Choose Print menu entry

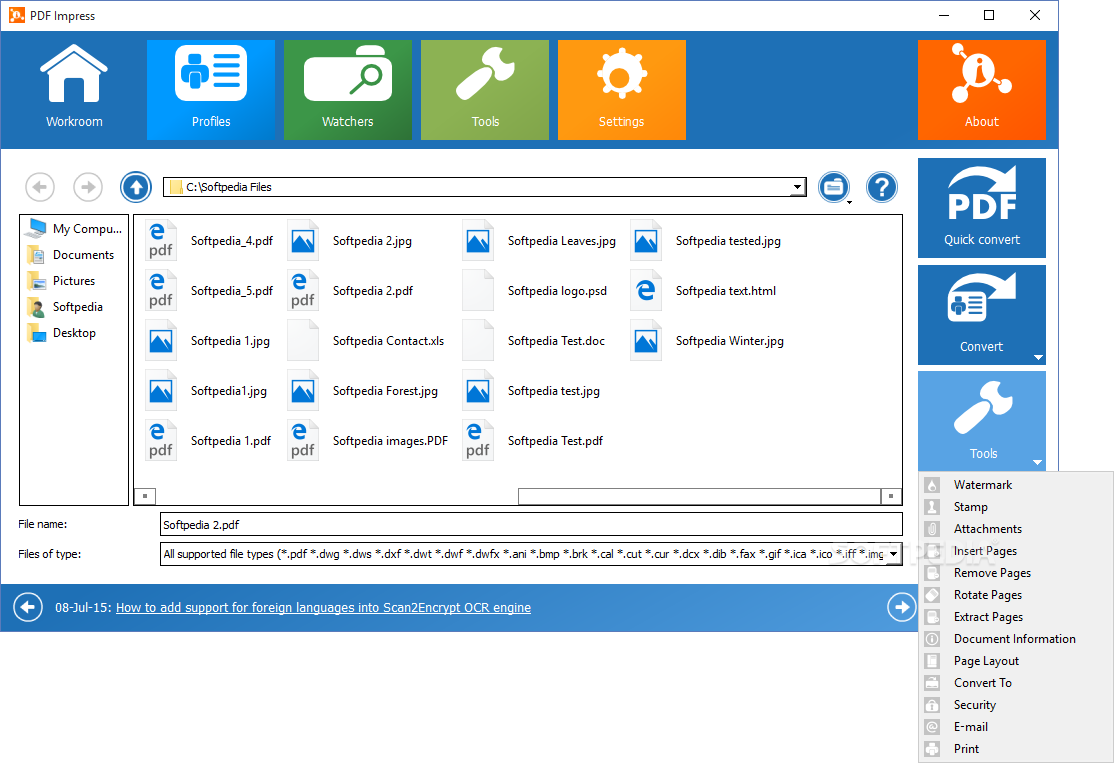tap(1016, 749)
